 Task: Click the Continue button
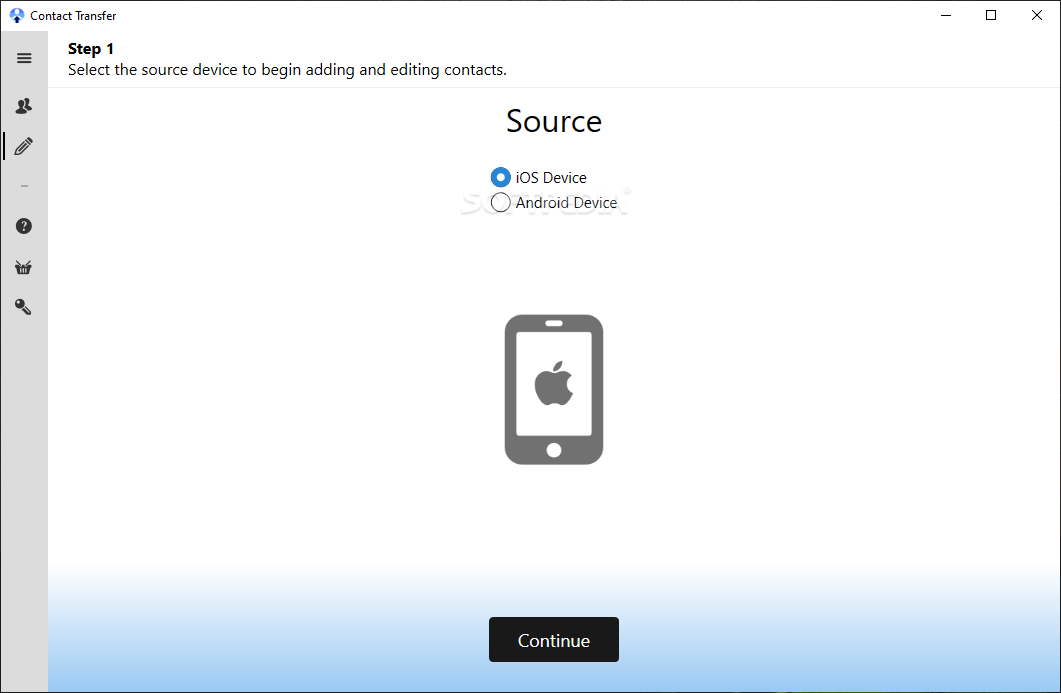554,640
